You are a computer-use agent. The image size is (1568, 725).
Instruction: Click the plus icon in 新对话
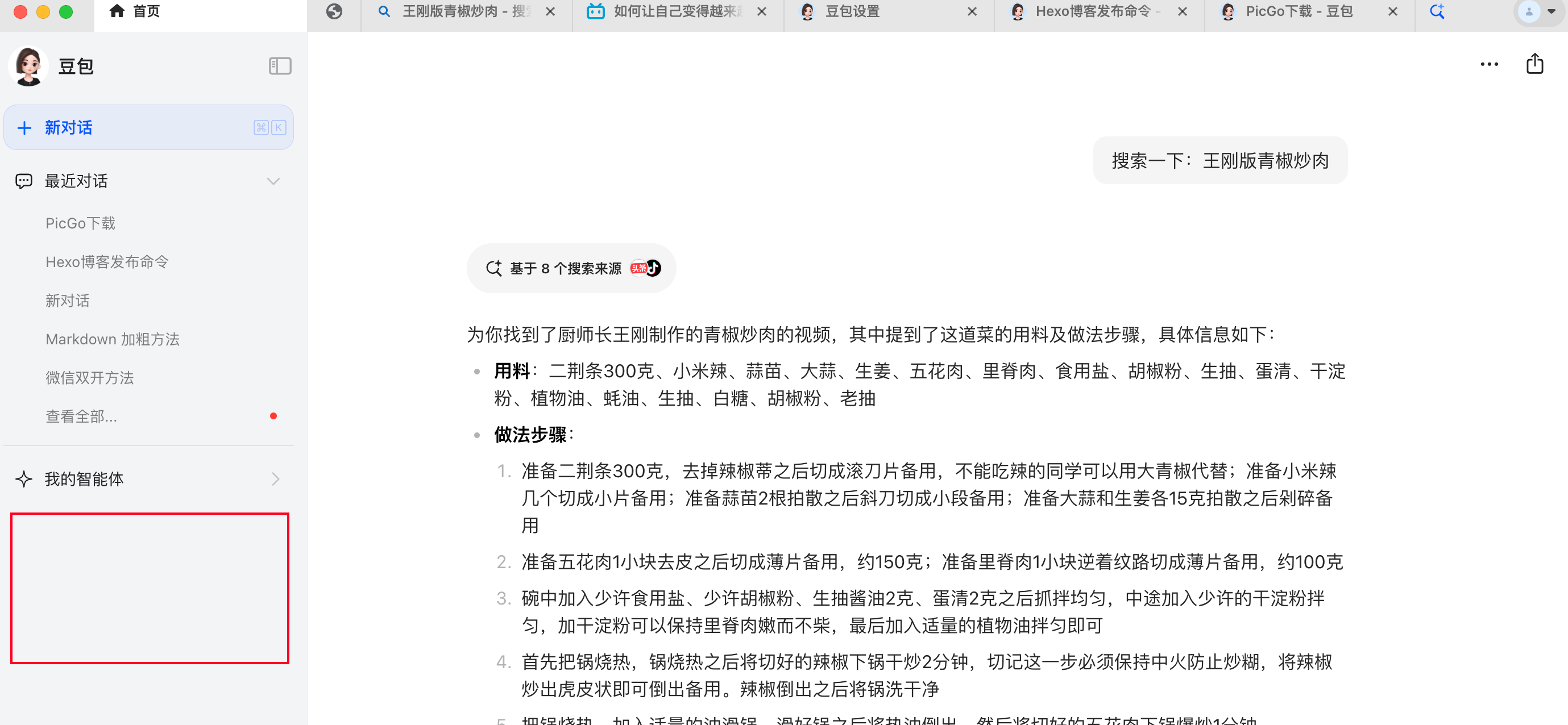(x=24, y=128)
